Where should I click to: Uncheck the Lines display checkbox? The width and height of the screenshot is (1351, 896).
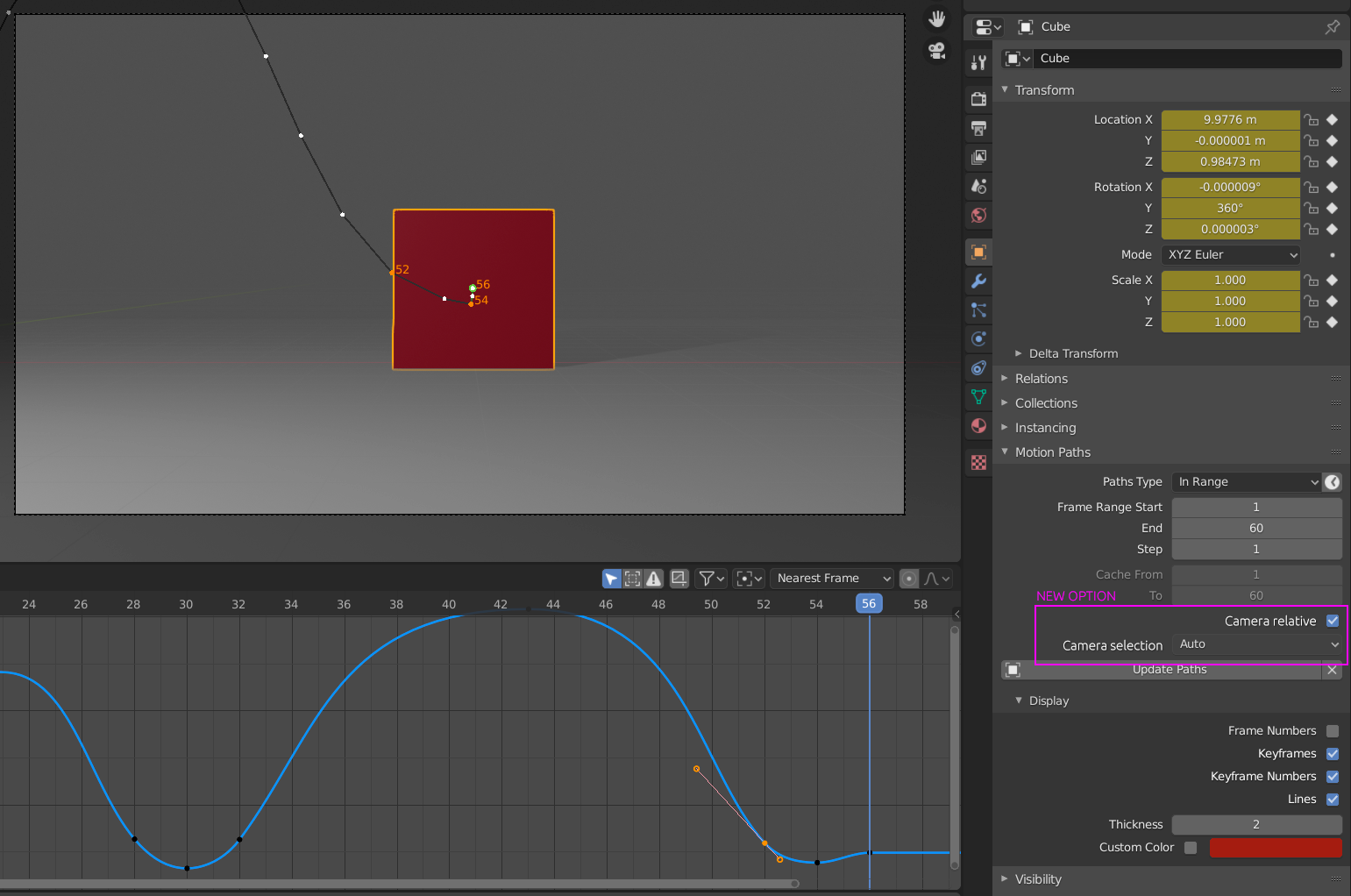click(x=1333, y=800)
